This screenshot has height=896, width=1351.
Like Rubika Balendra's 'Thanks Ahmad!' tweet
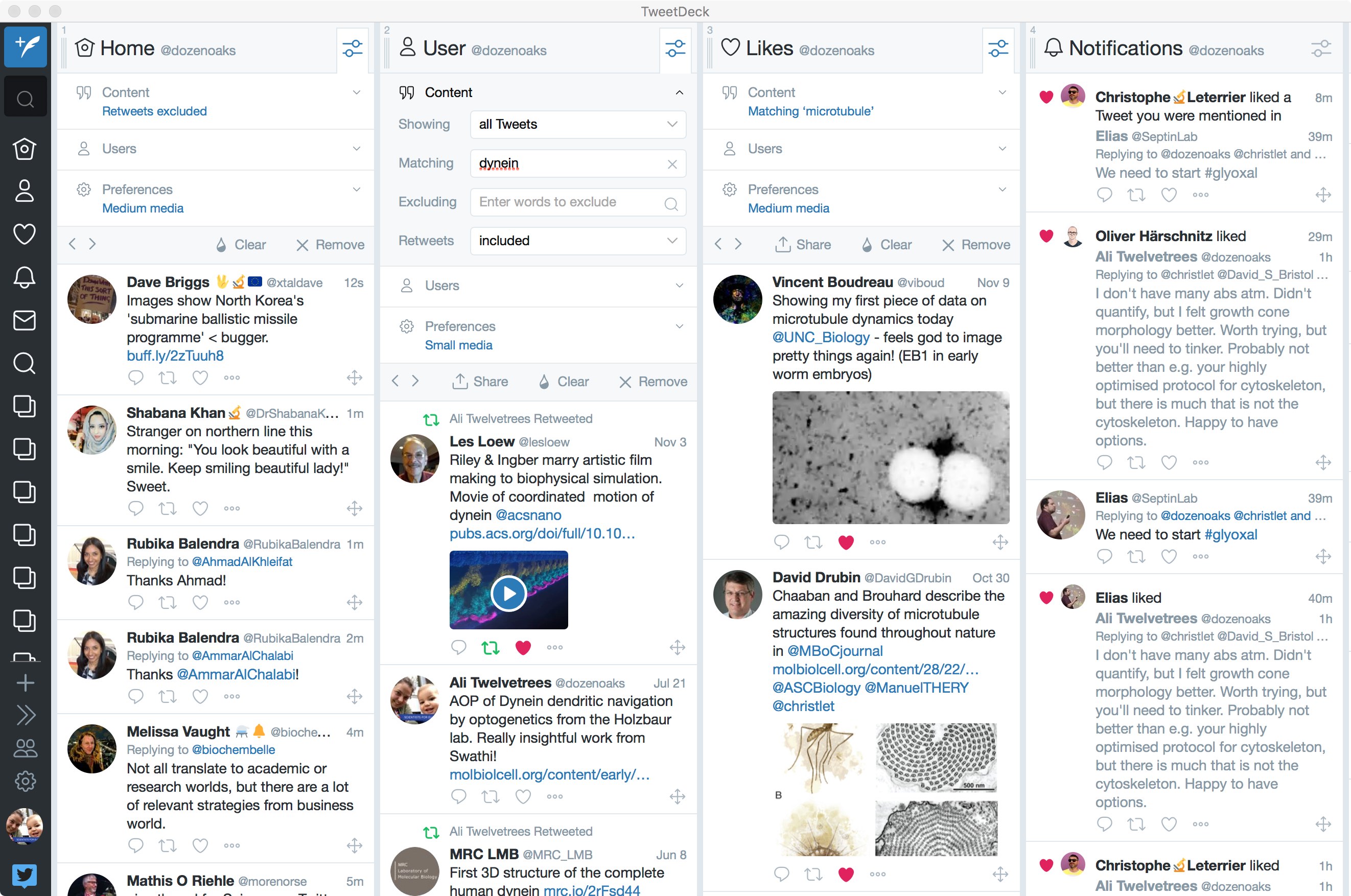(x=200, y=602)
